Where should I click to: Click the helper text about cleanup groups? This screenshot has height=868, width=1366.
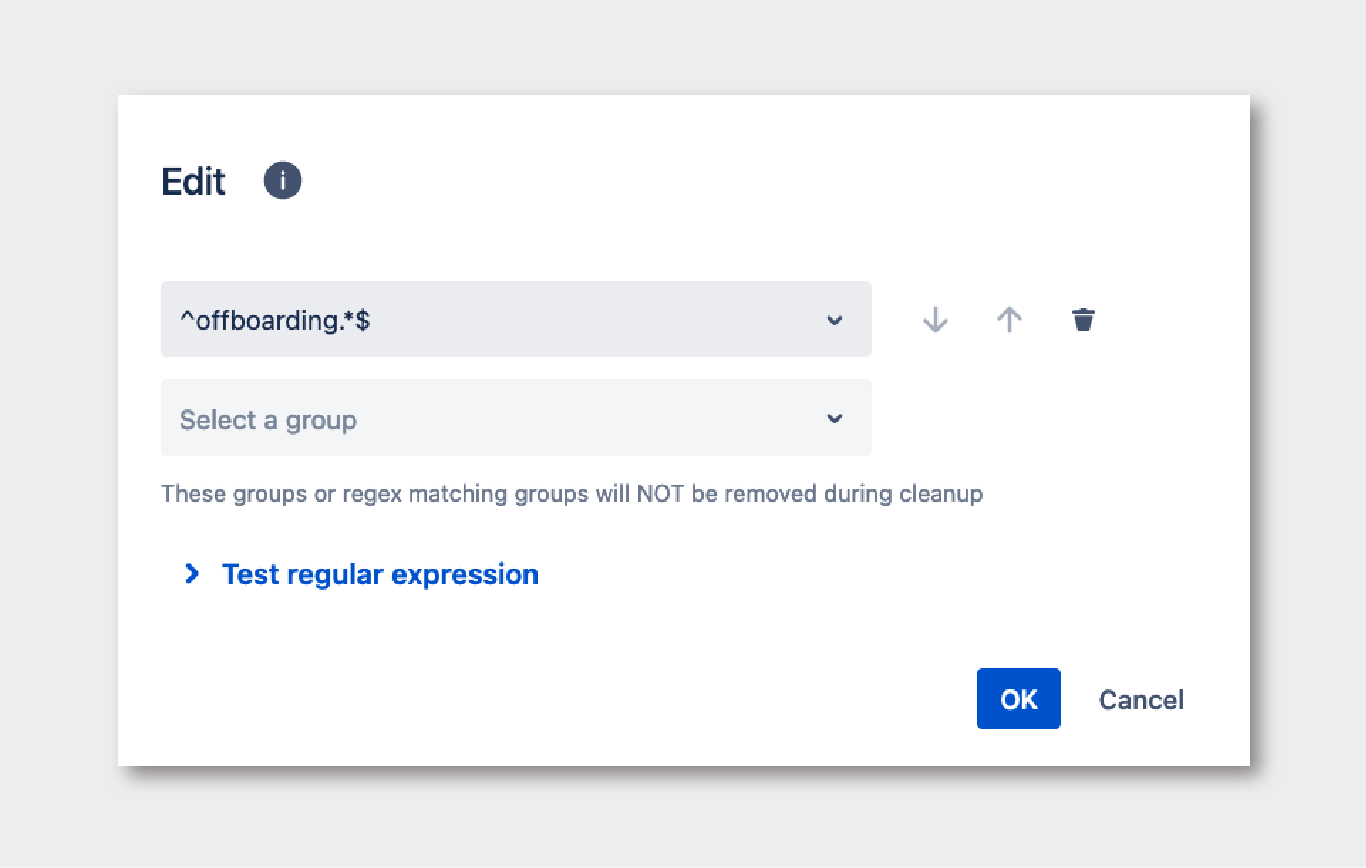(x=572, y=494)
